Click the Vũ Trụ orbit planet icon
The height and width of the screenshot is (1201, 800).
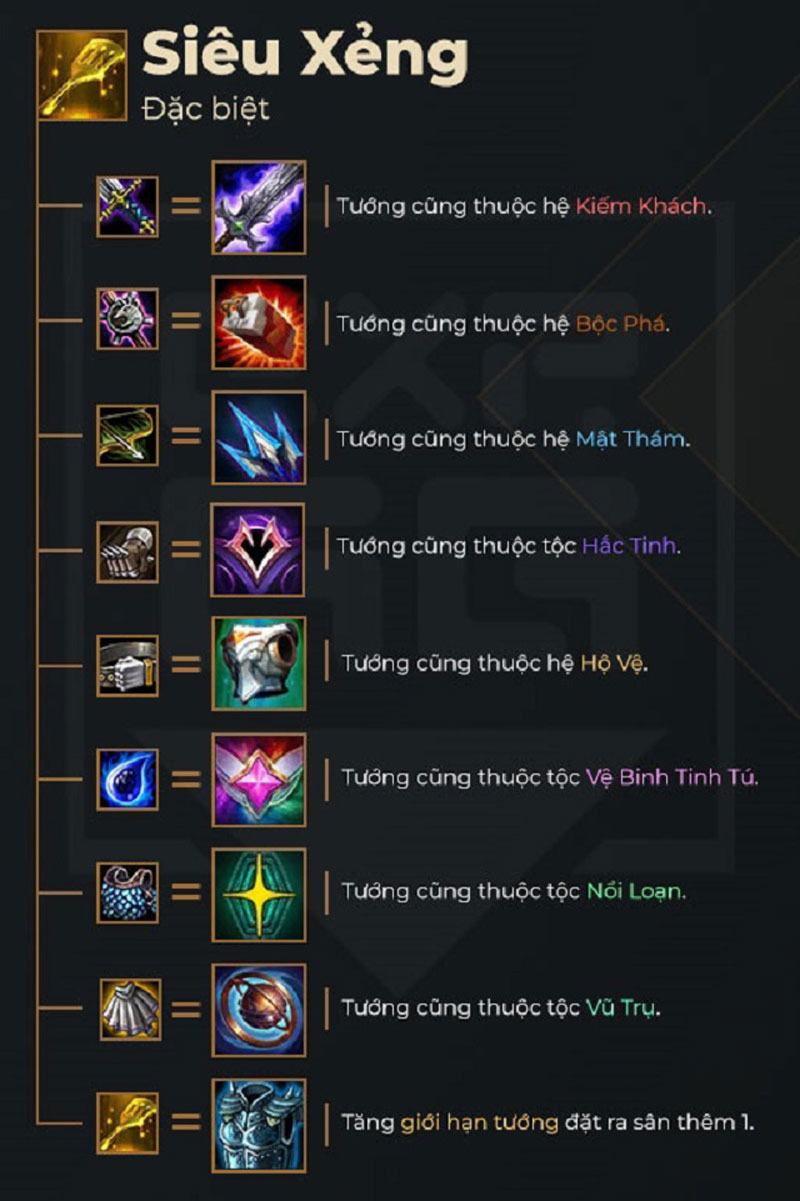[258, 1009]
